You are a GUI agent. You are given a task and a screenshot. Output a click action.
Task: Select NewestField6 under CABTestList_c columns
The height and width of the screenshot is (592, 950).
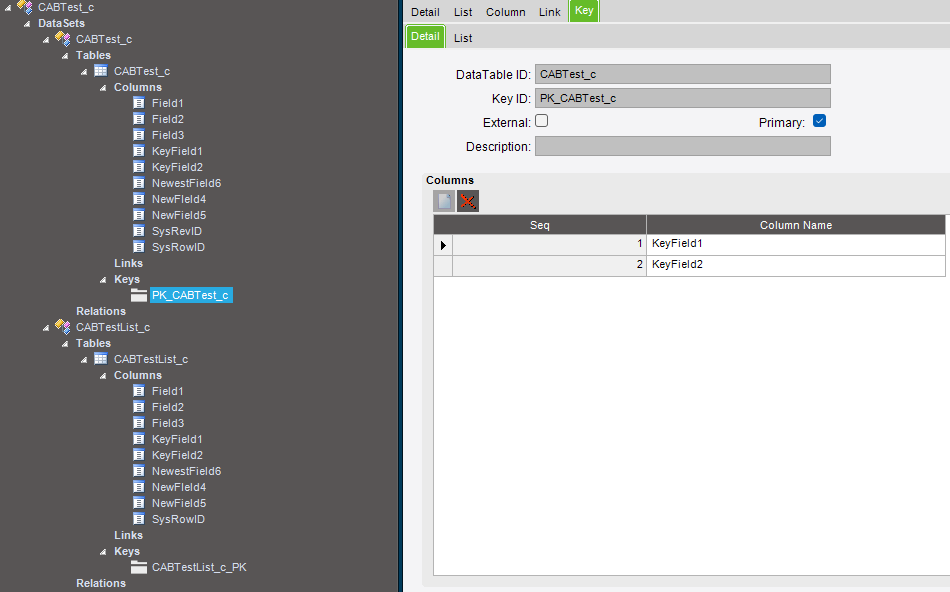[186, 471]
